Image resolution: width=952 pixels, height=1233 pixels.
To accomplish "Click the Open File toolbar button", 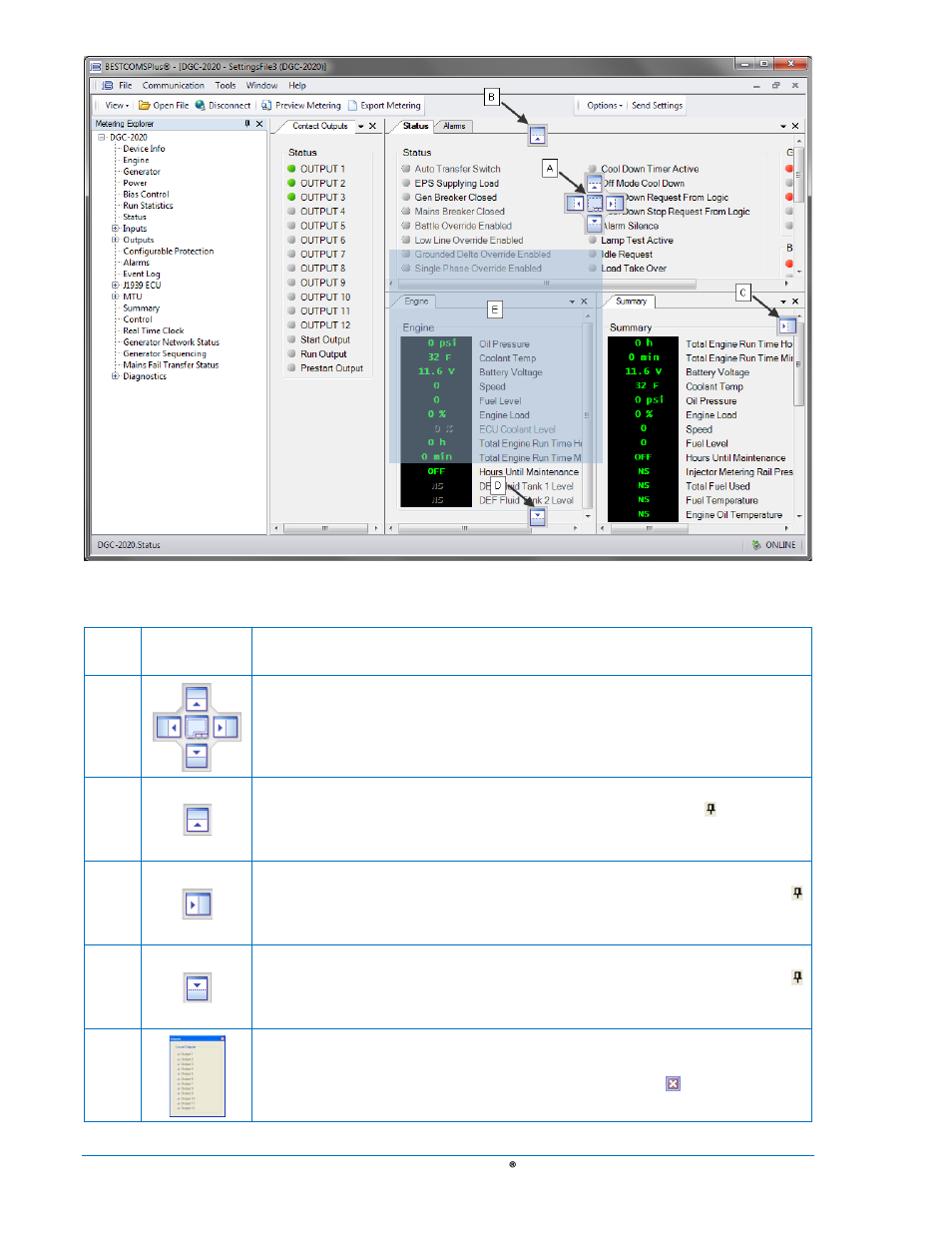I will (x=164, y=106).
